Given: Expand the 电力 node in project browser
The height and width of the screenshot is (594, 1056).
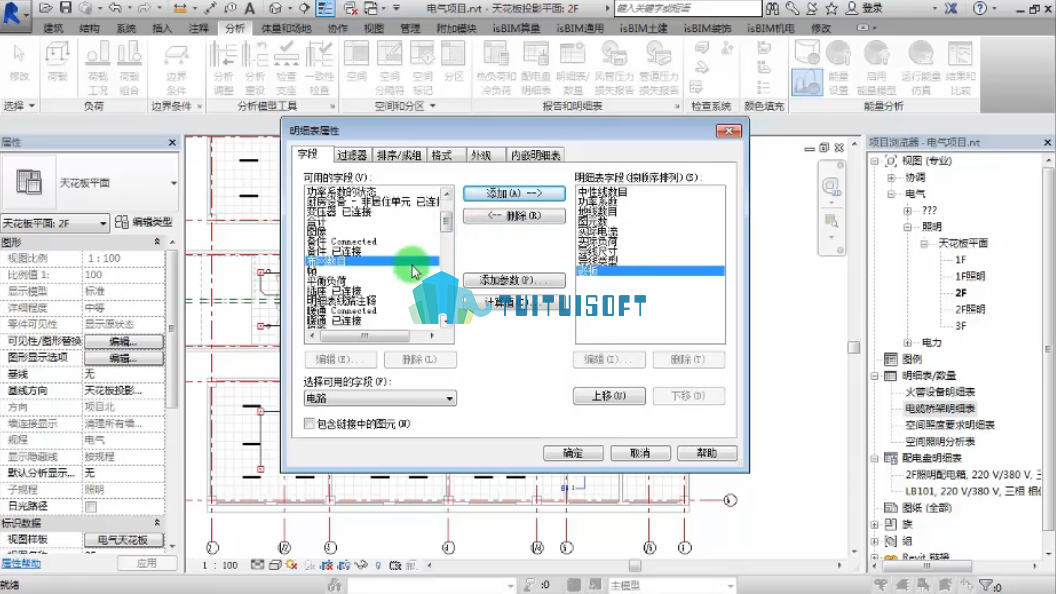Looking at the screenshot, I should click(907, 342).
